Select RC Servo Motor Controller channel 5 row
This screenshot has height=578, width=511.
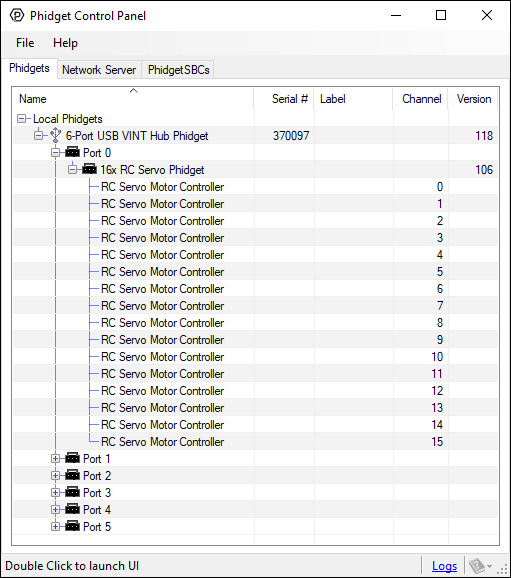tap(256, 271)
